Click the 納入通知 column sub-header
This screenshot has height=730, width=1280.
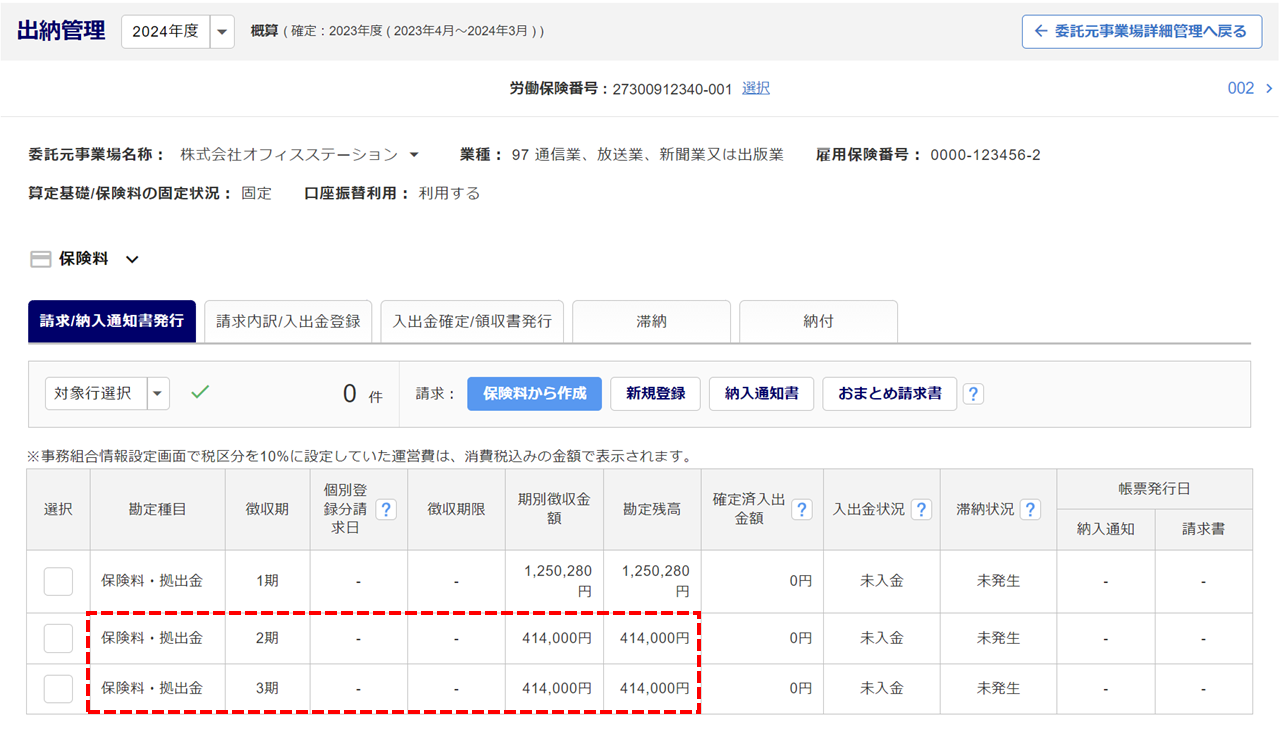[x=1105, y=528]
